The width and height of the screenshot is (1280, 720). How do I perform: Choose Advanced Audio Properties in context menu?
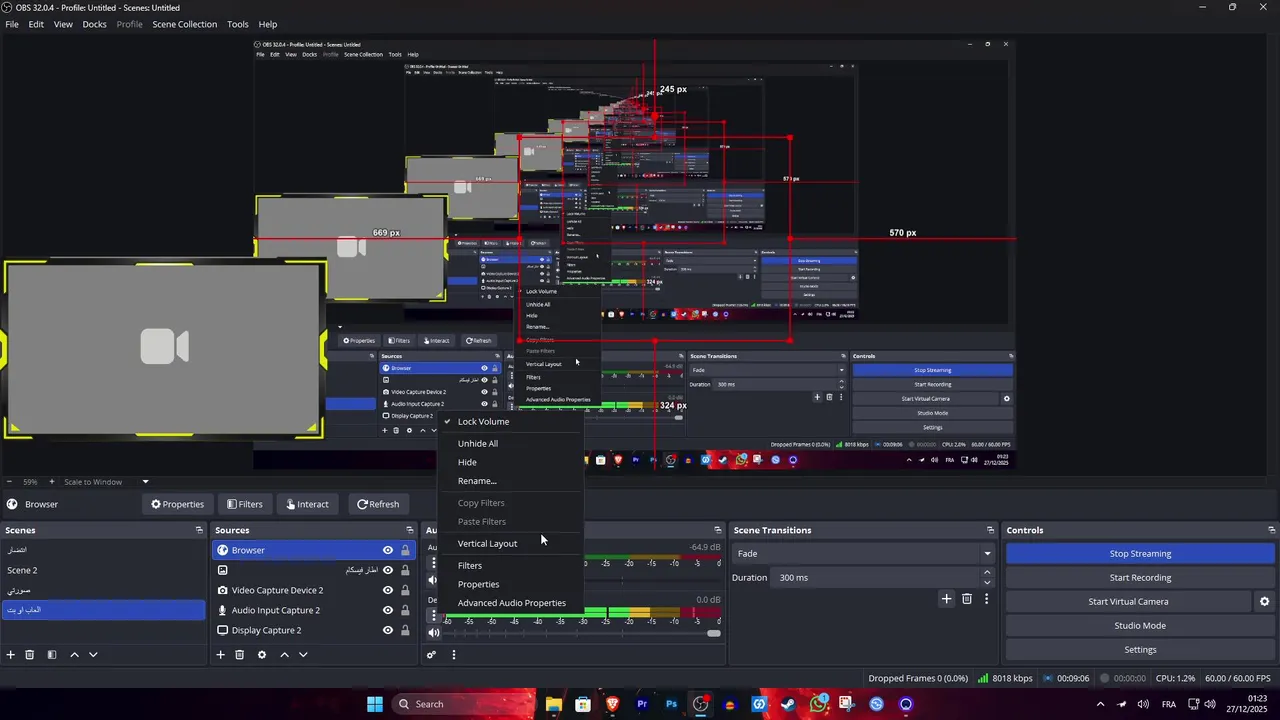point(511,603)
